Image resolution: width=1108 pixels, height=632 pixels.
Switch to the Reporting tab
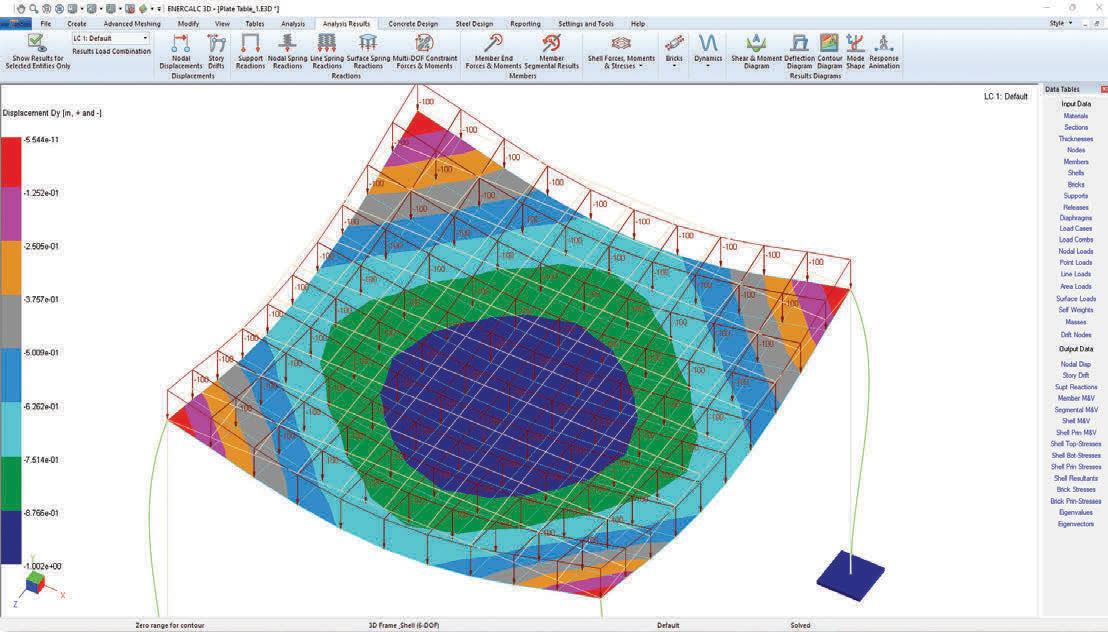[525, 24]
